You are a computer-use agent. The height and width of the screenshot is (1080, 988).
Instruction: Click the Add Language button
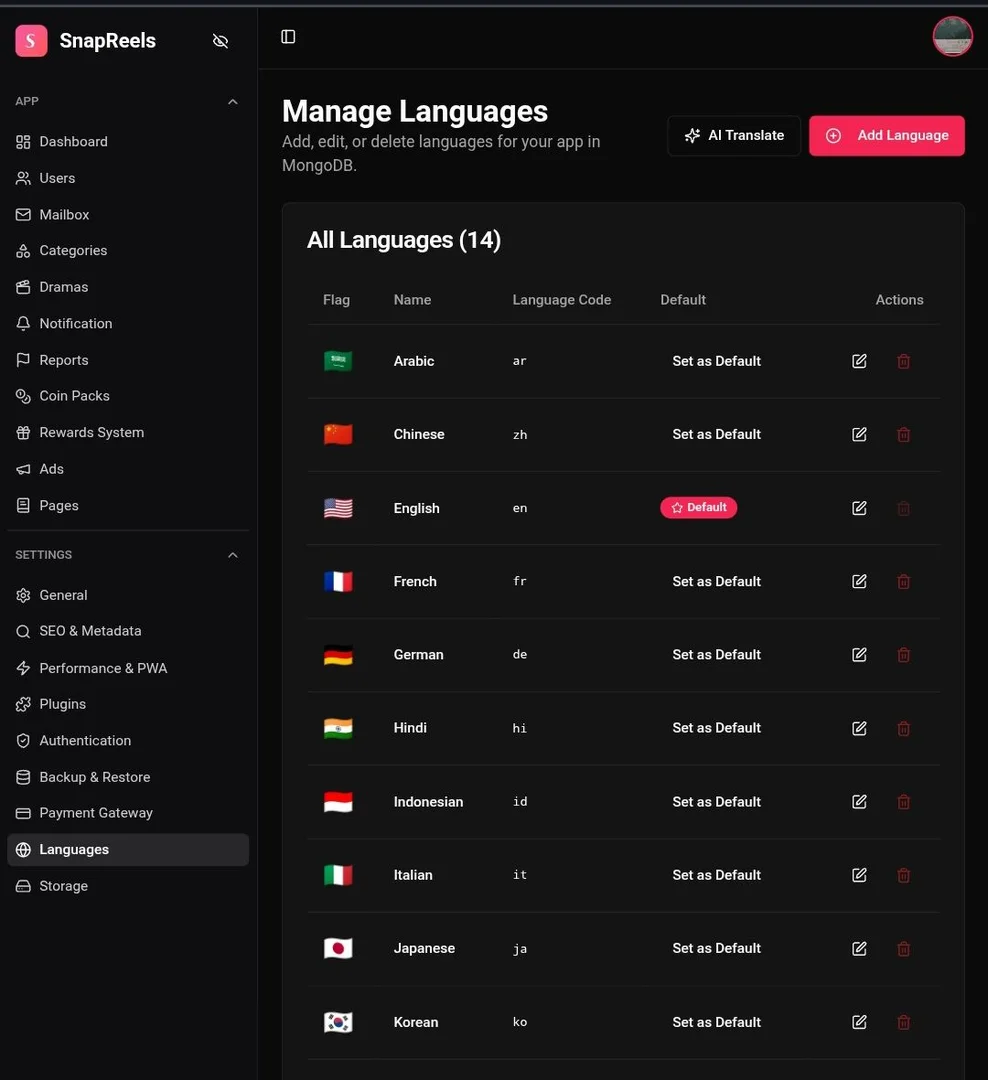click(x=887, y=136)
